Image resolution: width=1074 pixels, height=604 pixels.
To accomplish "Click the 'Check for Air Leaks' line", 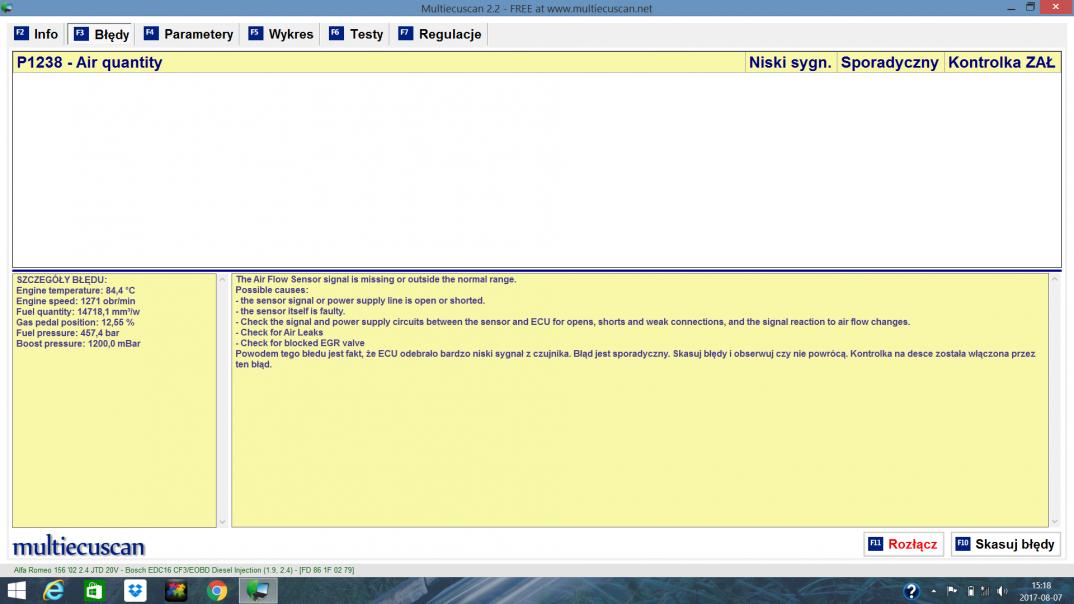I will coord(279,333).
